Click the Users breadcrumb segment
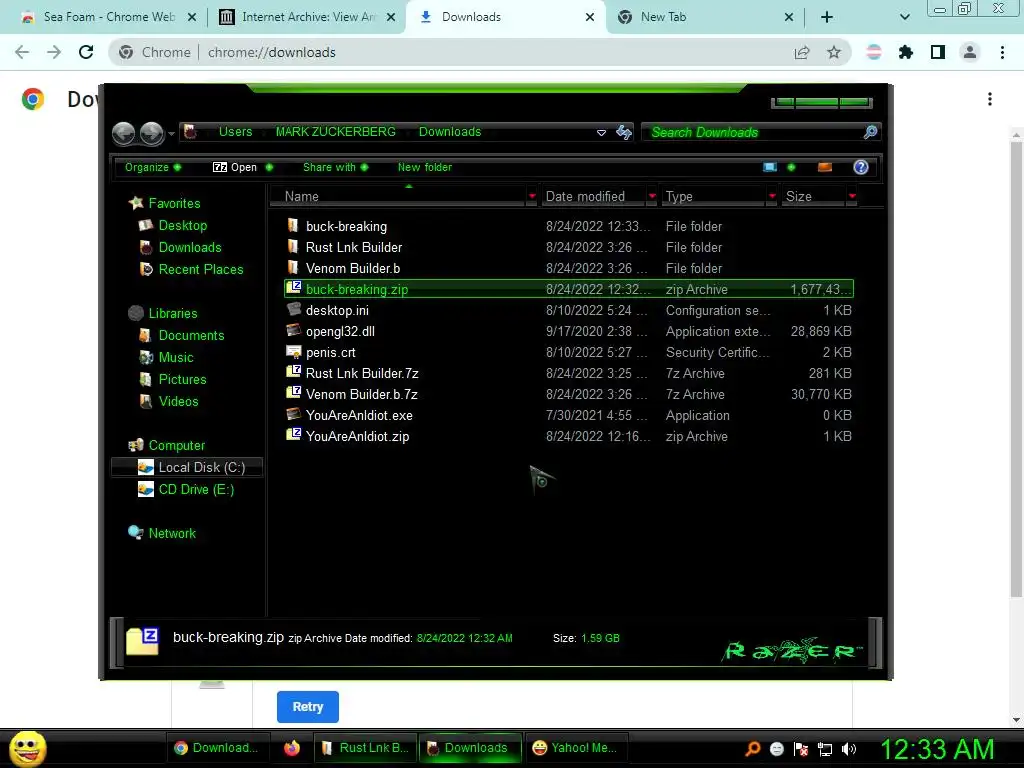 pos(235,132)
